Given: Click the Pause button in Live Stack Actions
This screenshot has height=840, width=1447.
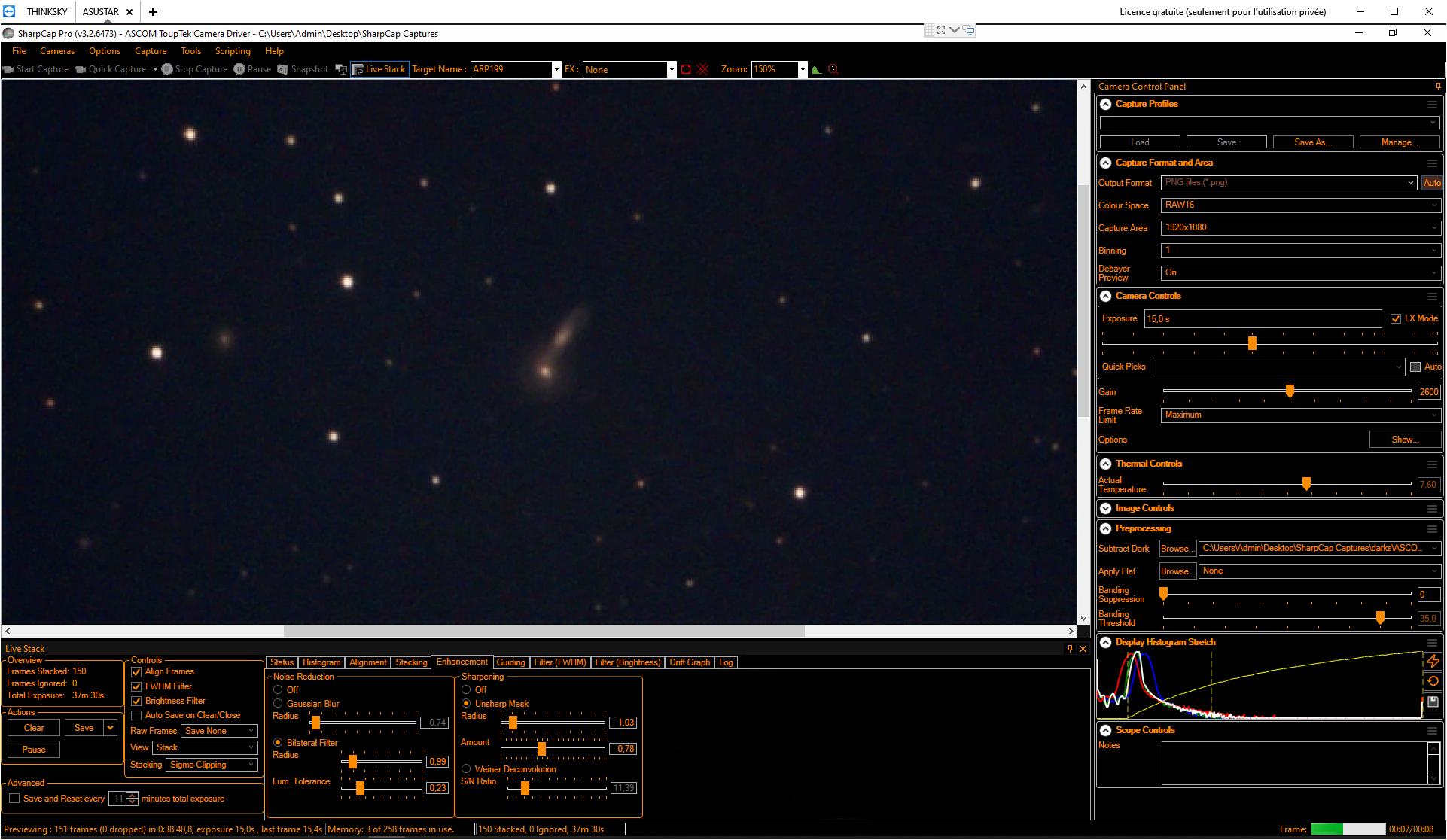Looking at the screenshot, I should (x=34, y=750).
